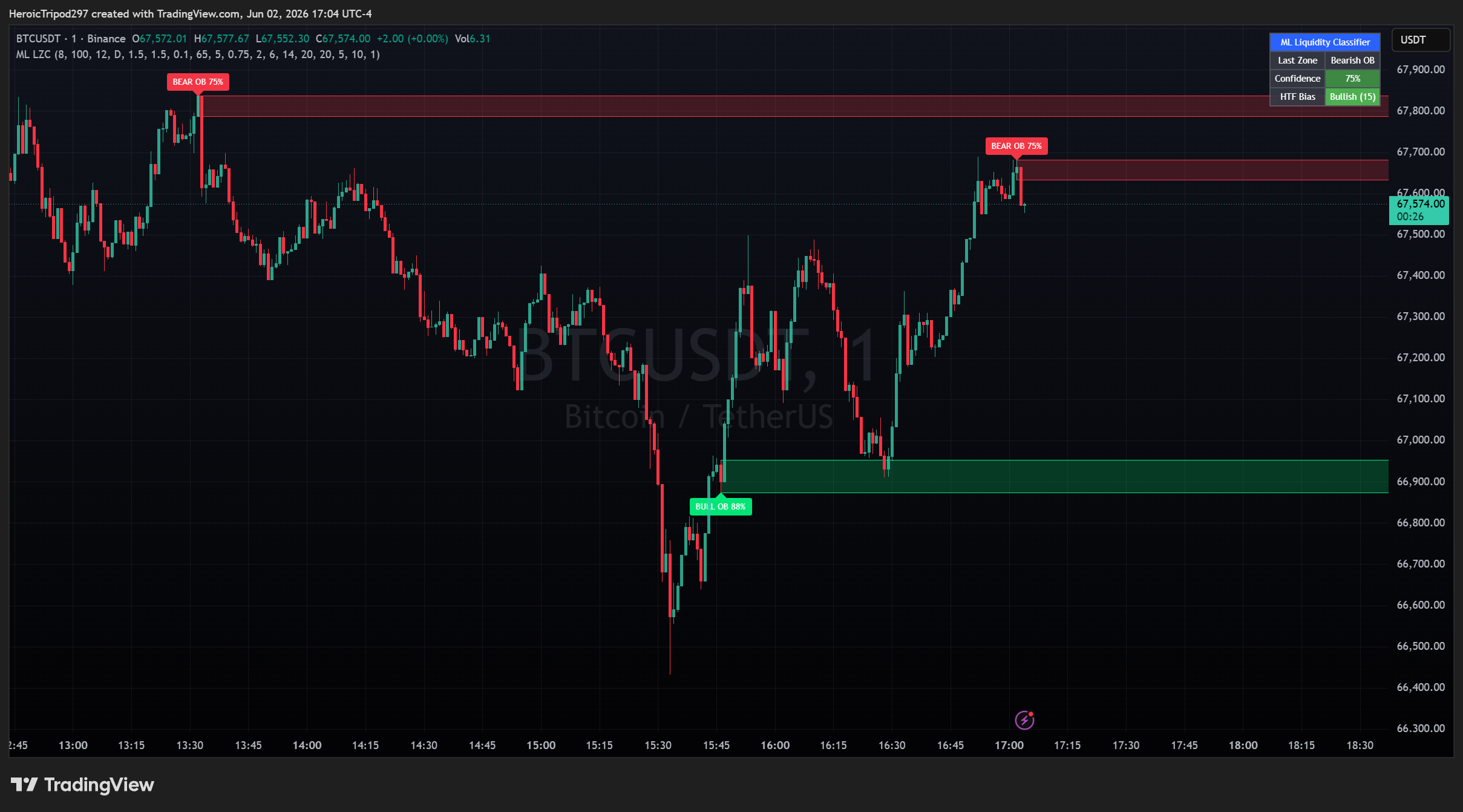Click the upper red bearish order block zone

pyautogui.click(x=793, y=106)
